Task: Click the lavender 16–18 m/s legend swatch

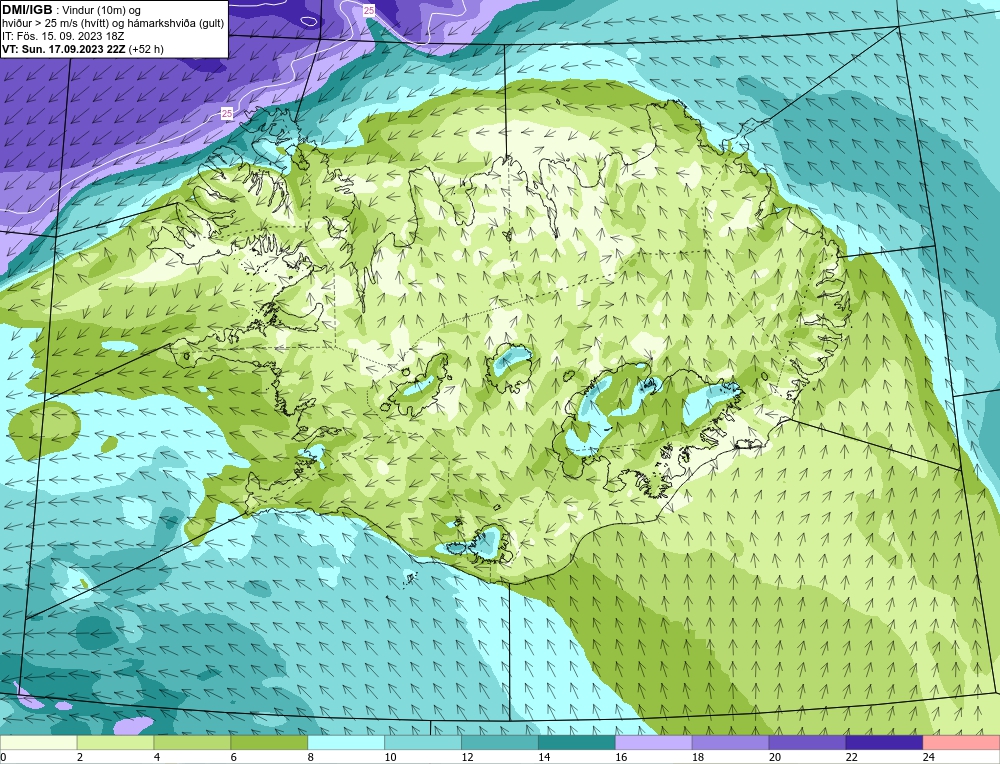Action: [x=653, y=742]
